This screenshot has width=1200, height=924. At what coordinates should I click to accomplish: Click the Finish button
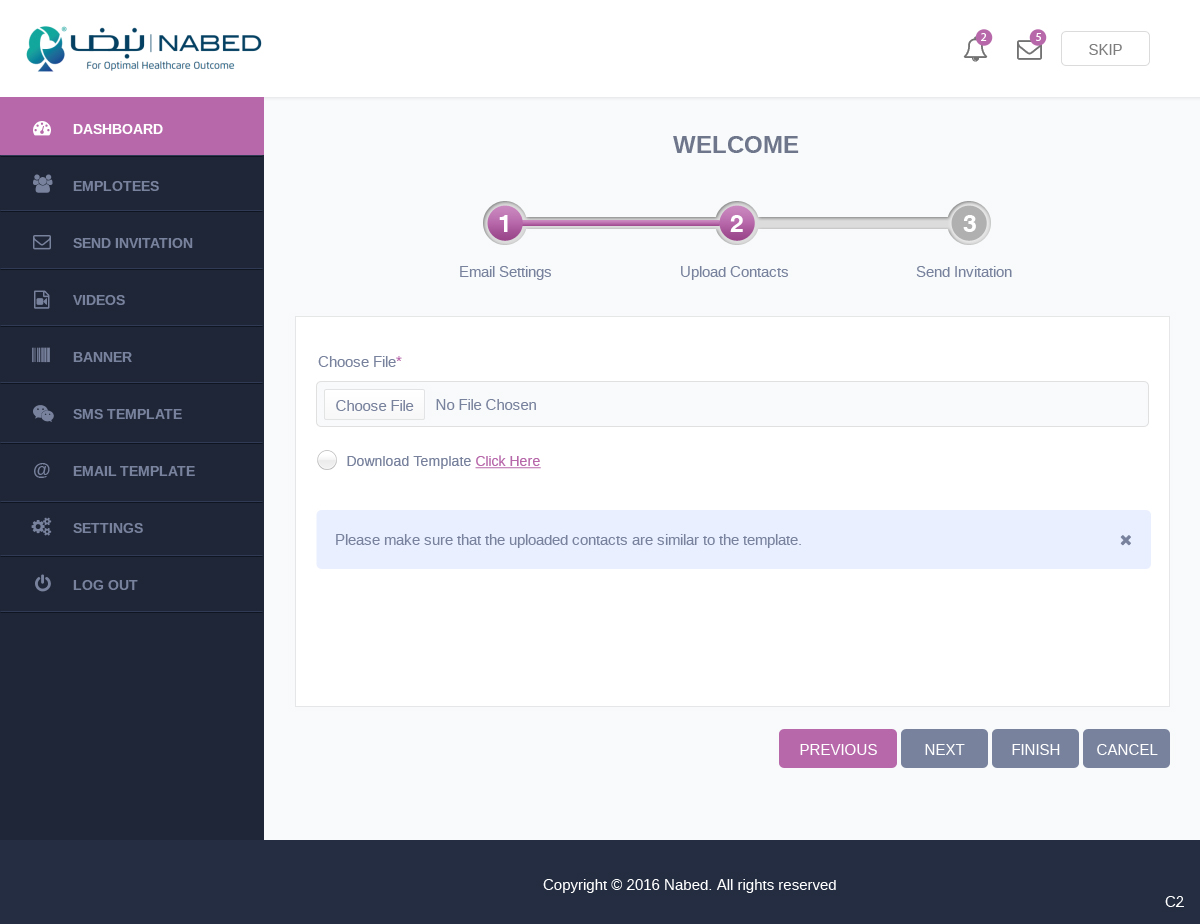point(1035,749)
